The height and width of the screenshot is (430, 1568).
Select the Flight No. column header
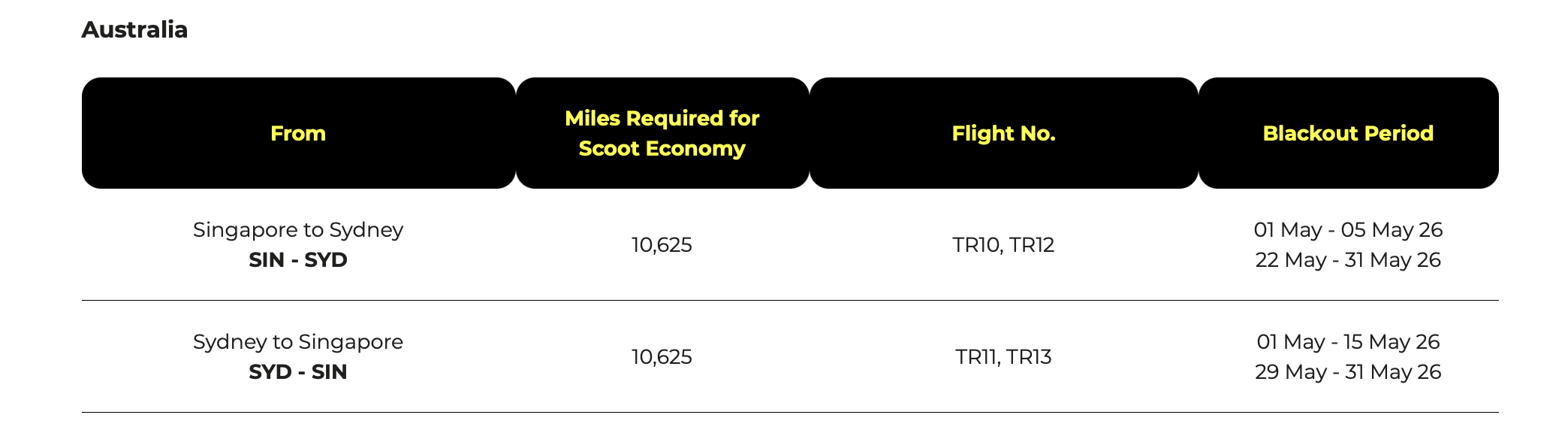pyautogui.click(x=1003, y=134)
